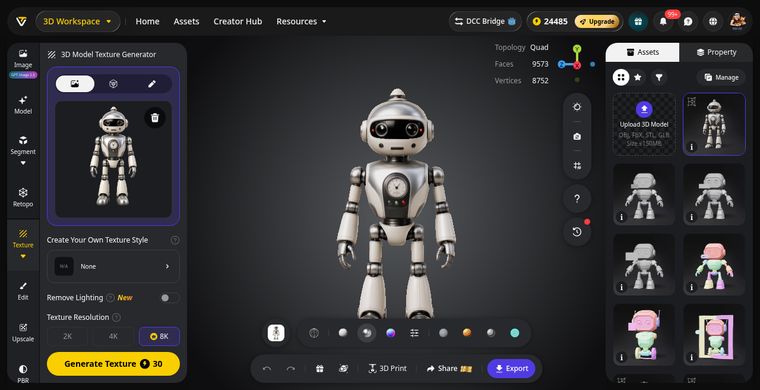Switch to the Assets panel tab

[643, 52]
